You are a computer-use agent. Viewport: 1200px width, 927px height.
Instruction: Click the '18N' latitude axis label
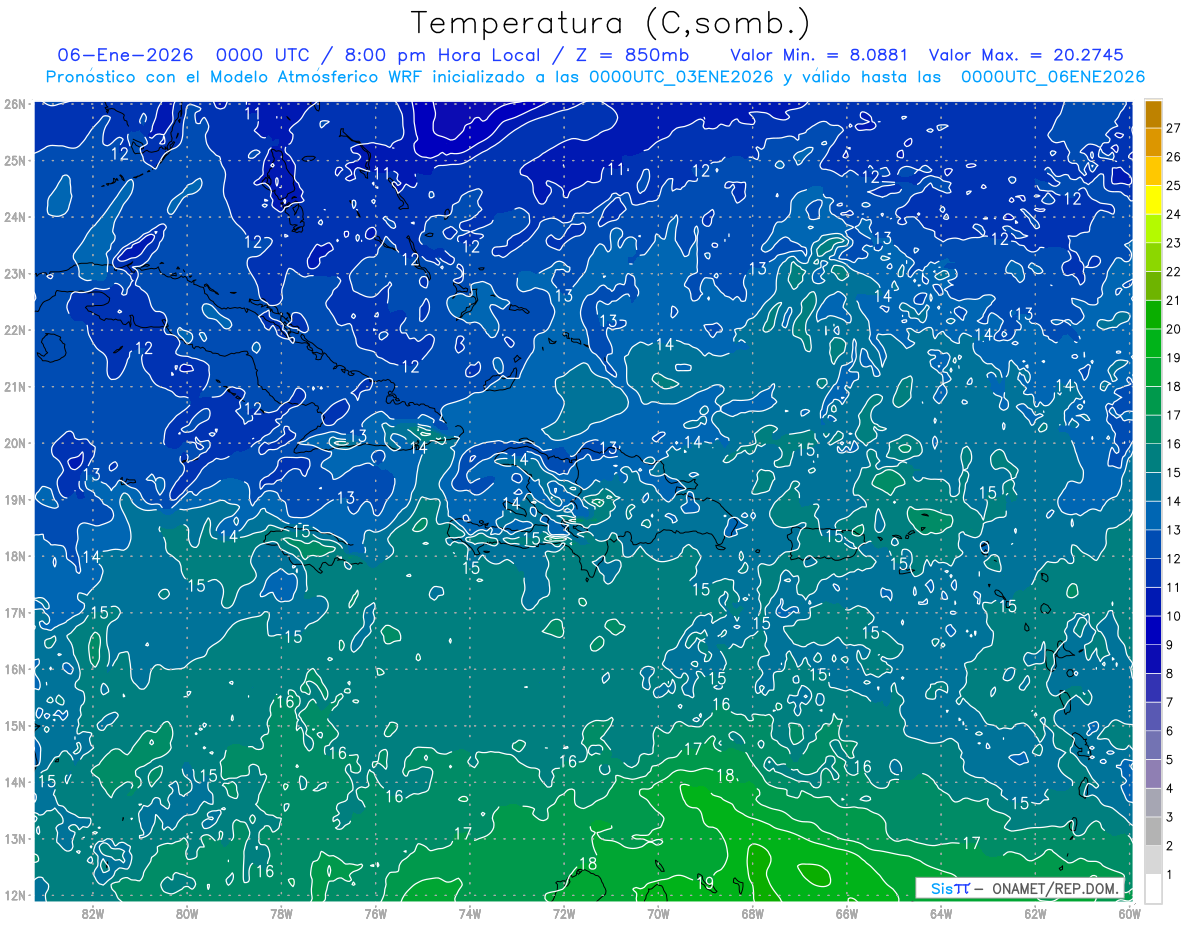coord(15,556)
